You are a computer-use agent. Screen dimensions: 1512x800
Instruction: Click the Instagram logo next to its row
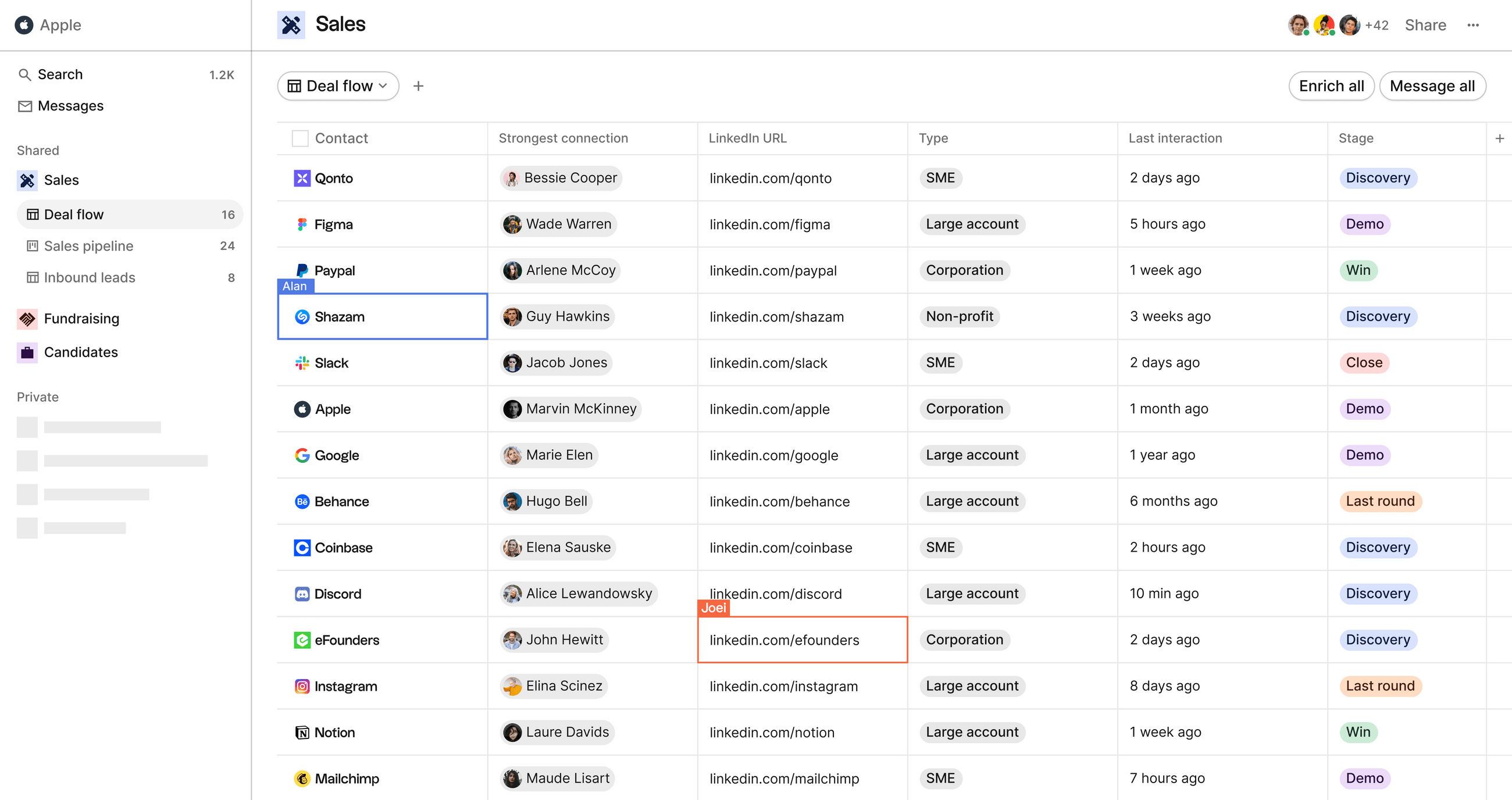(x=301, y=685)
